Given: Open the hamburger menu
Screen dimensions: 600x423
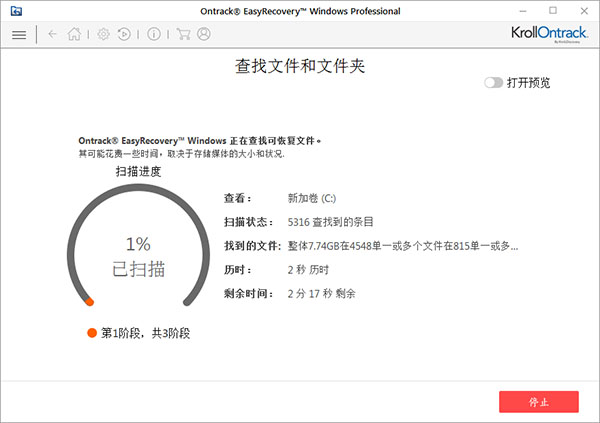Looking at the screenshot, I should pos(18,34).
